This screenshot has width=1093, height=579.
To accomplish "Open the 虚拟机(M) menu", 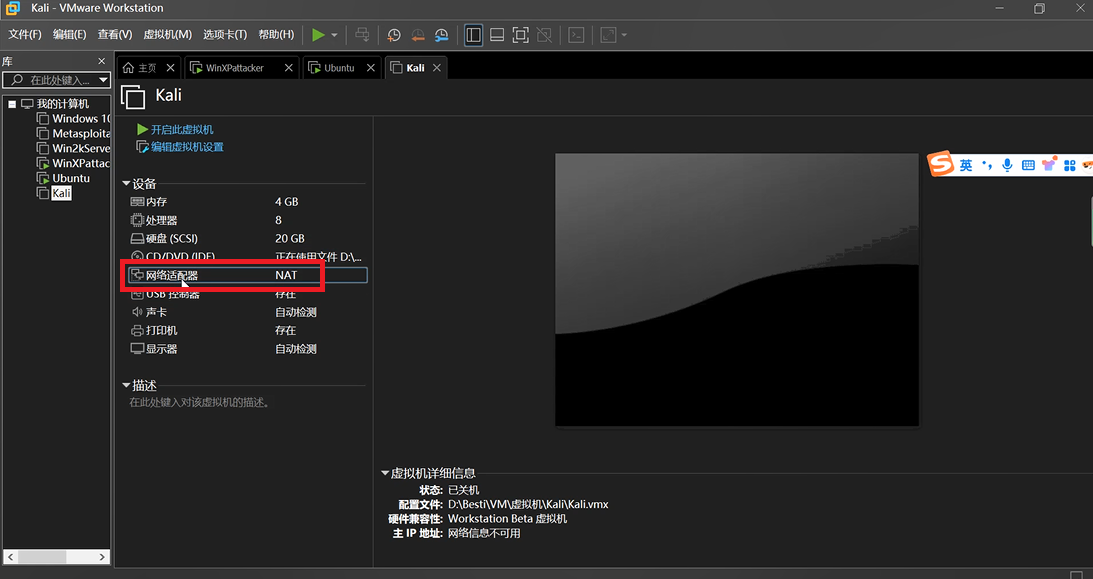I will point(167,34).
